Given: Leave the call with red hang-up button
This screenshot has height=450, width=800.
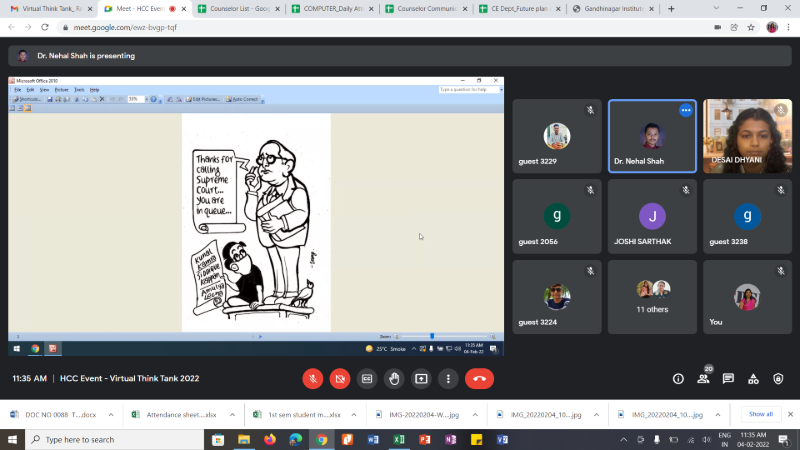Looking at the screenshot, I should pos(479,379).
